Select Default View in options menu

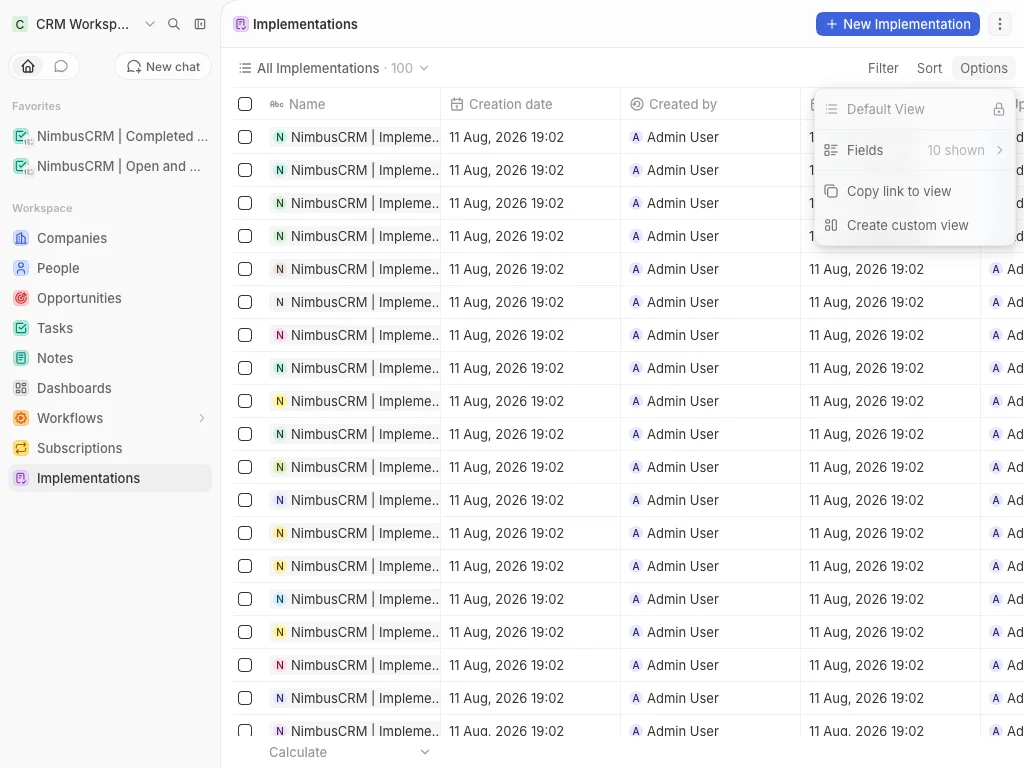click(x=914, y=109)
